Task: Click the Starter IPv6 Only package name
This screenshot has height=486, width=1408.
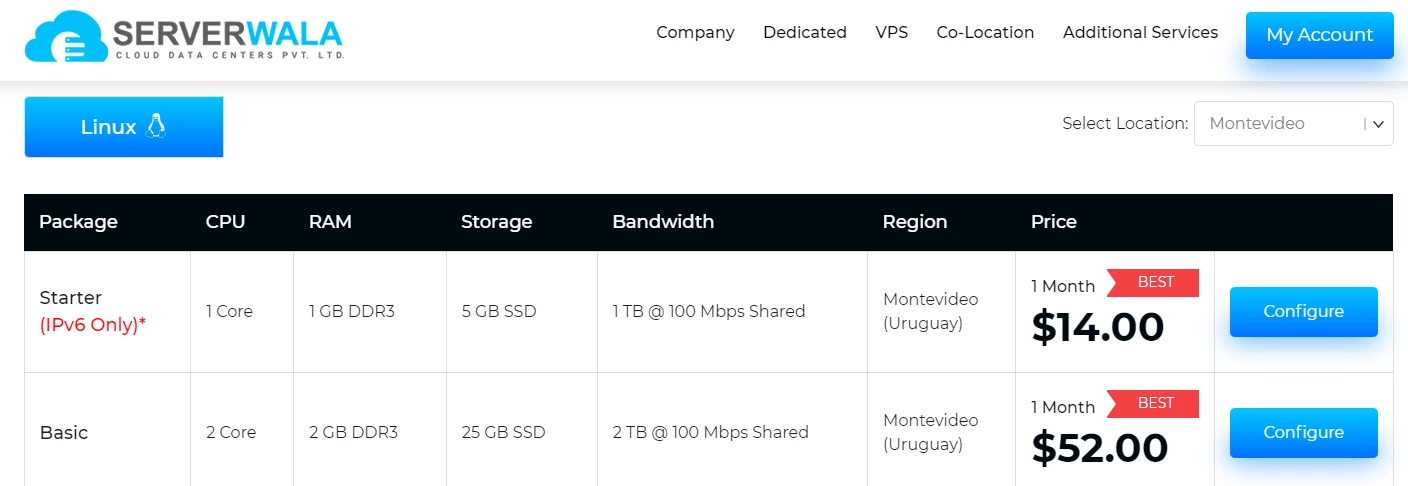Action: click(x=93, y=311)
